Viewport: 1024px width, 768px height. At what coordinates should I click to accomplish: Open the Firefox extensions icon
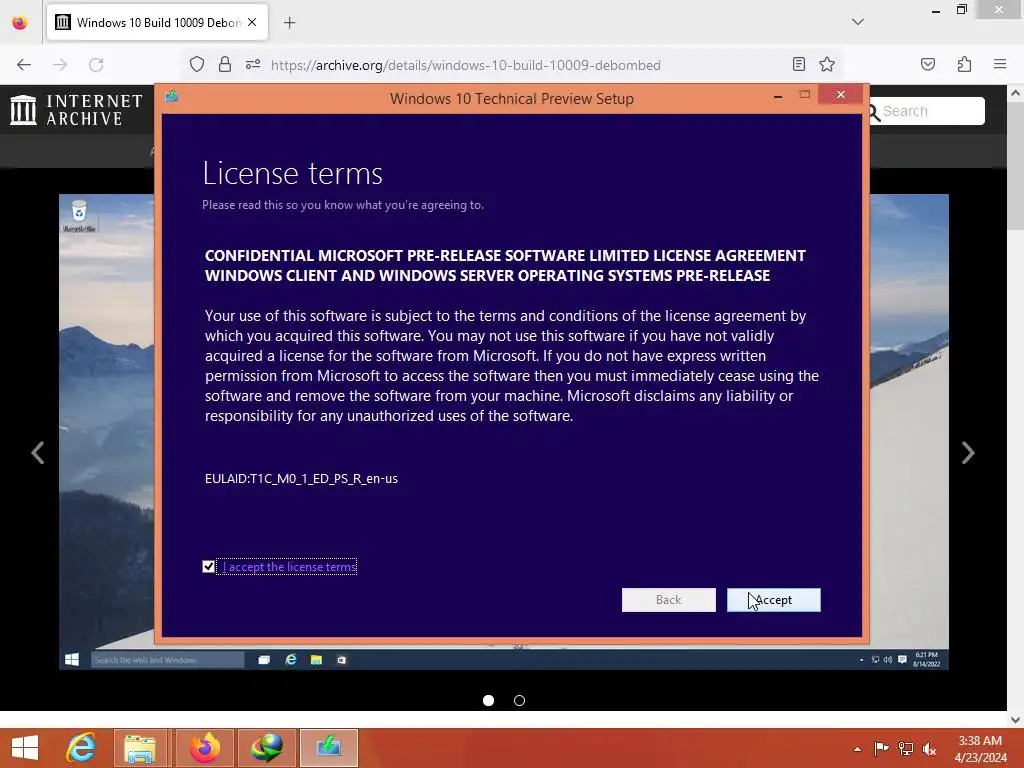point(964,64)
